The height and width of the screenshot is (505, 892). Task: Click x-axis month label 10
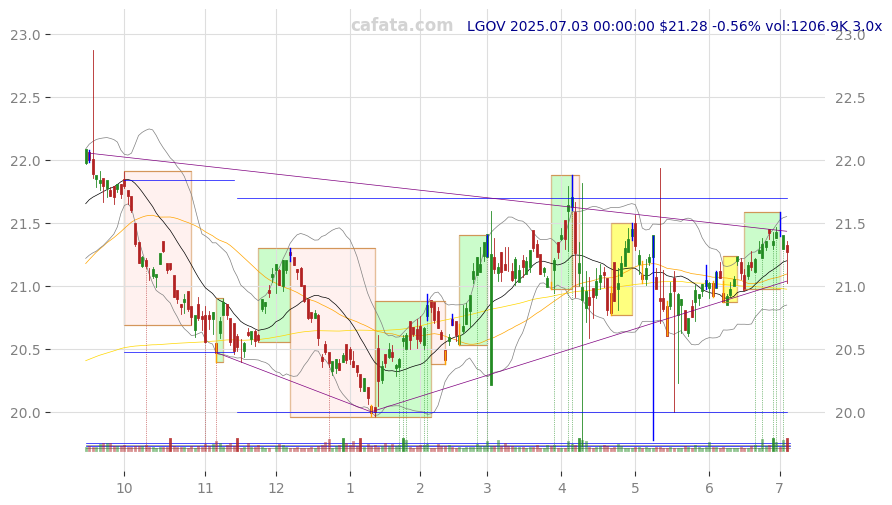tap(124, 488)
